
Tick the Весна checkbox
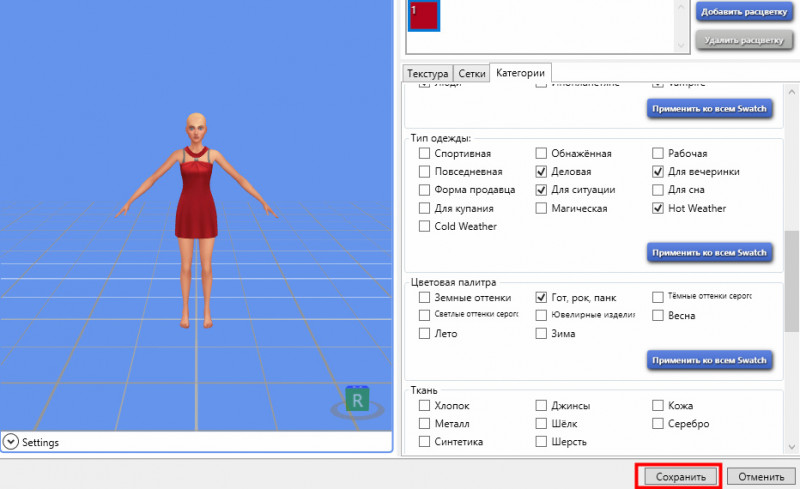(x=658, y=315)
